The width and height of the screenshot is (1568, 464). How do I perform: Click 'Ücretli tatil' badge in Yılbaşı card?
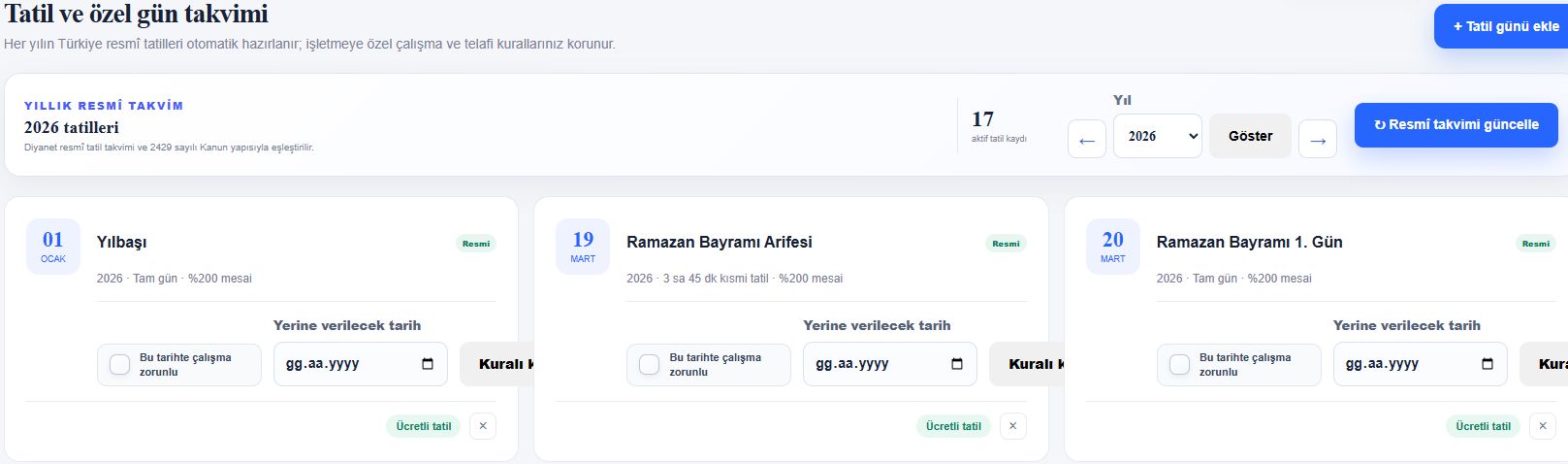click(x=424, y=426)
